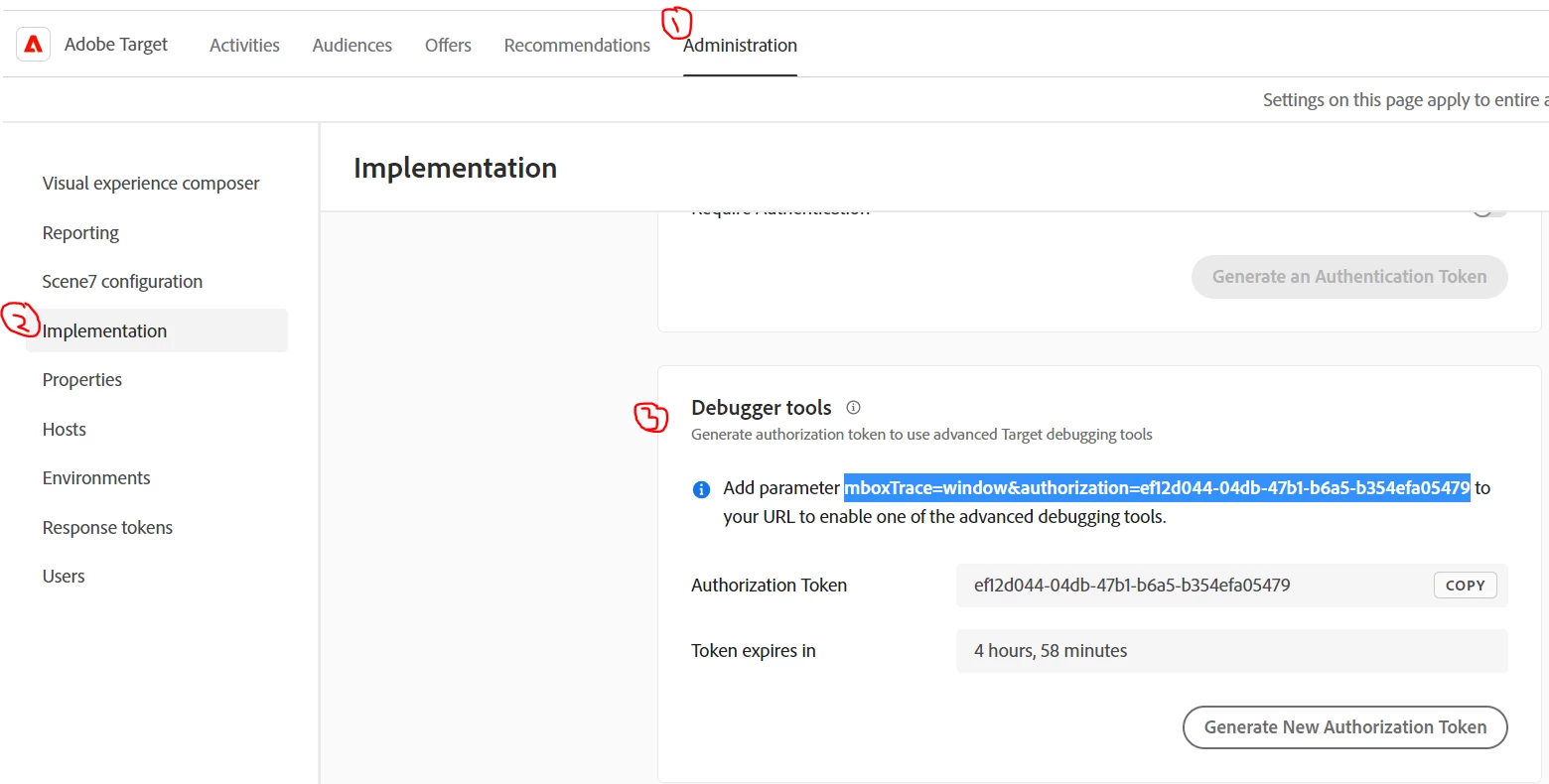Open the Users page
This screenshot has height=784, width=1549.
pos(64,577)
